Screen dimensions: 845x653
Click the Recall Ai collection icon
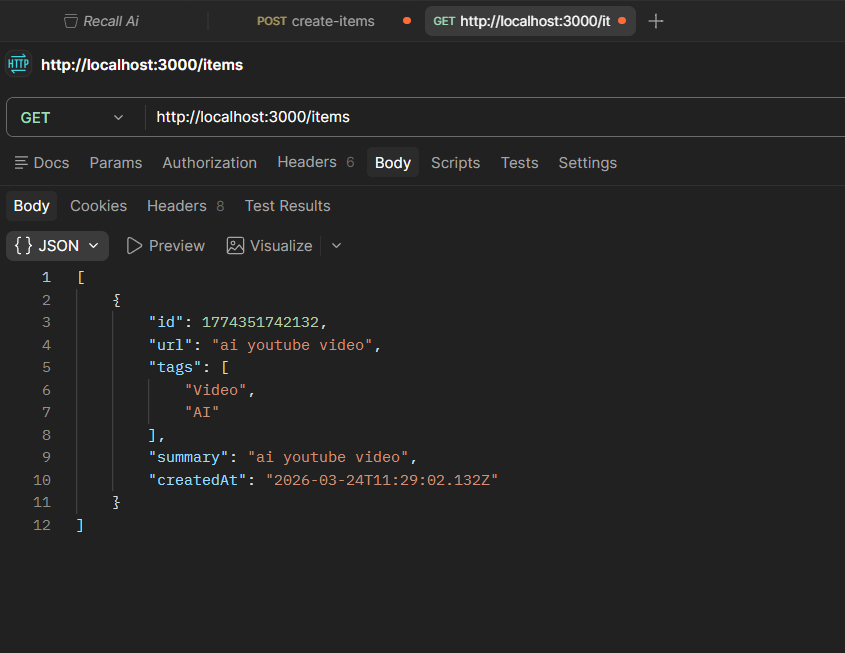click(71, 22)
